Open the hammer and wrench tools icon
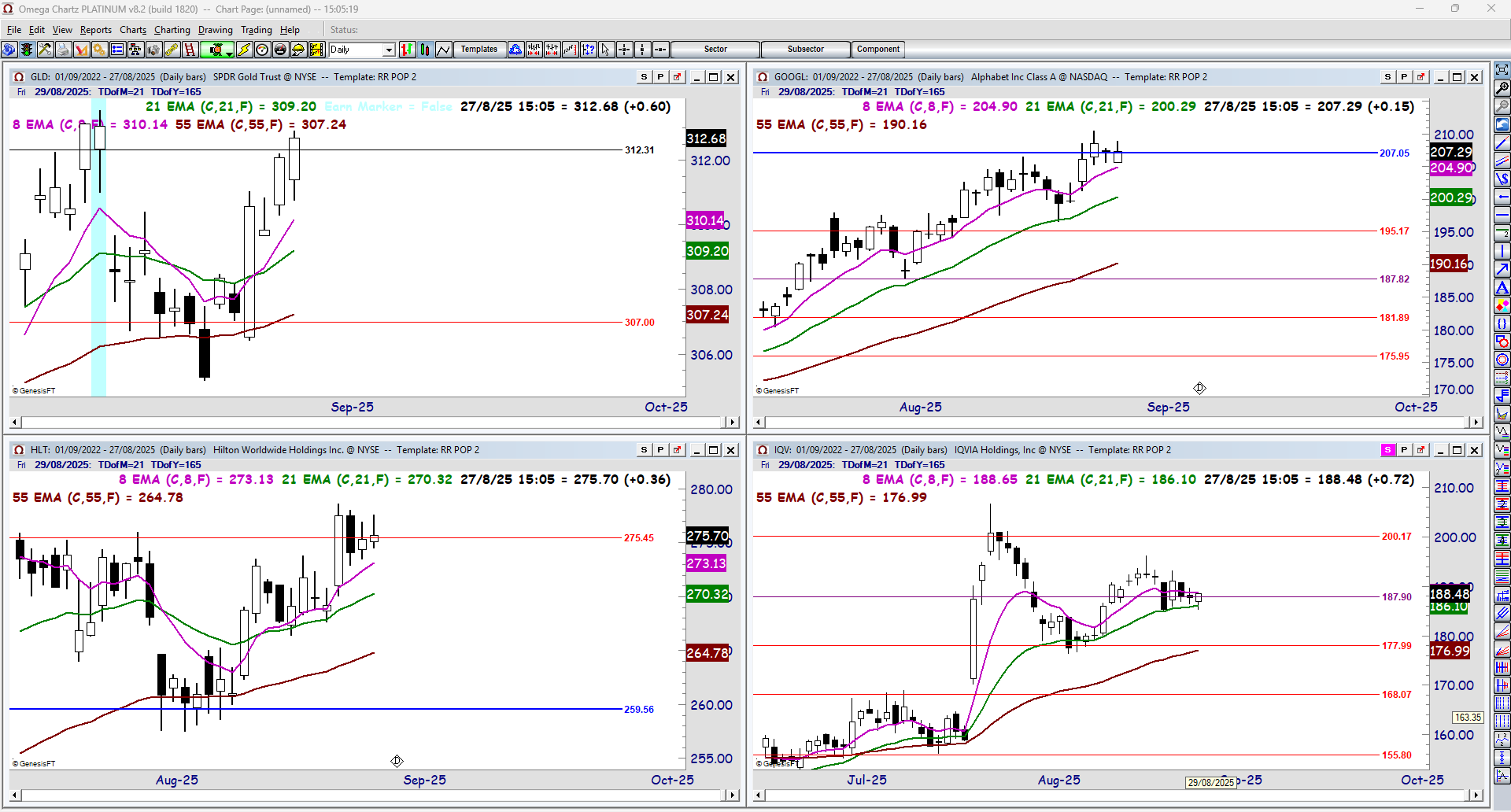Viewport: 1511px width, 812px height. click(x=45, y=50)
